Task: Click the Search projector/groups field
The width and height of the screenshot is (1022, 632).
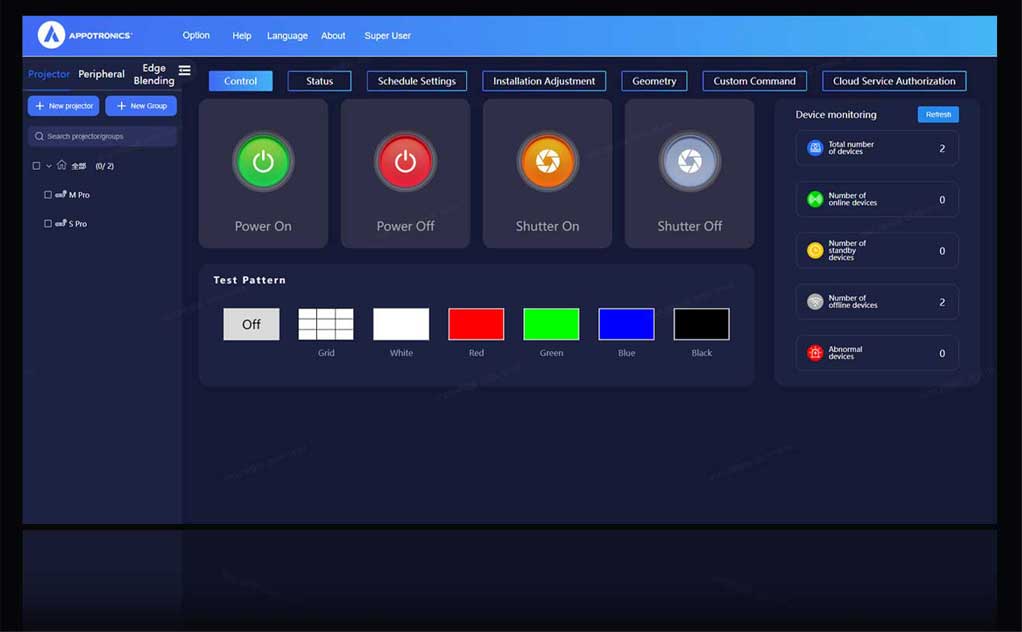Action: tap(103, 136)
